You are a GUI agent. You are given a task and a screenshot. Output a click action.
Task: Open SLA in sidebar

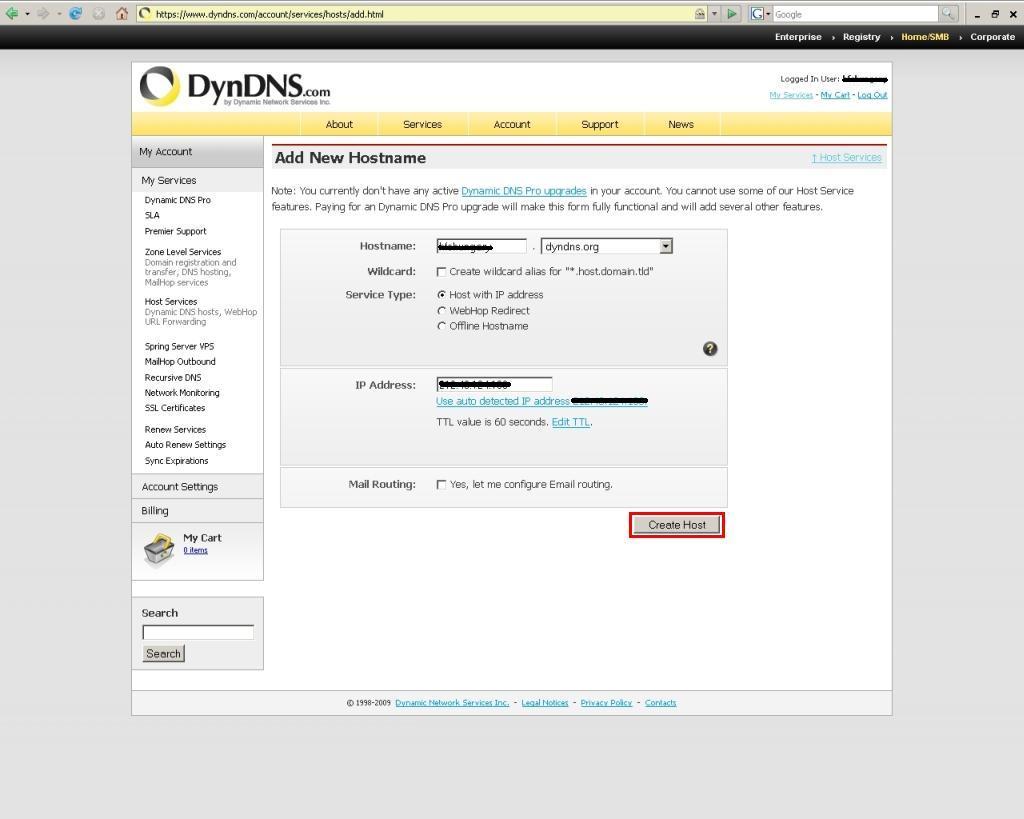pos(152,215)
